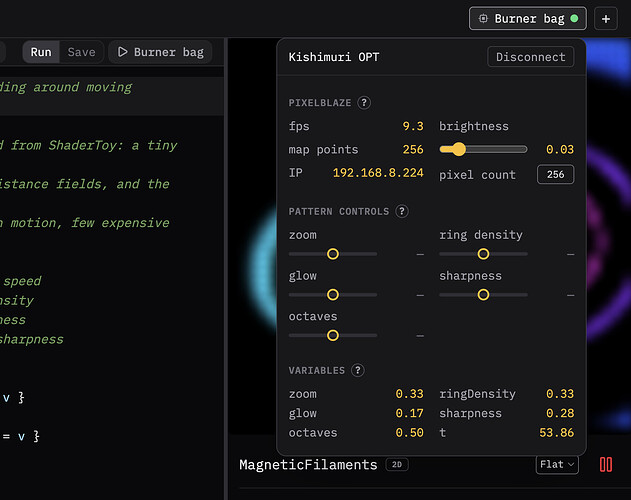Click the green connection status dot
The image size is (631, 500).
pos(575,19)
